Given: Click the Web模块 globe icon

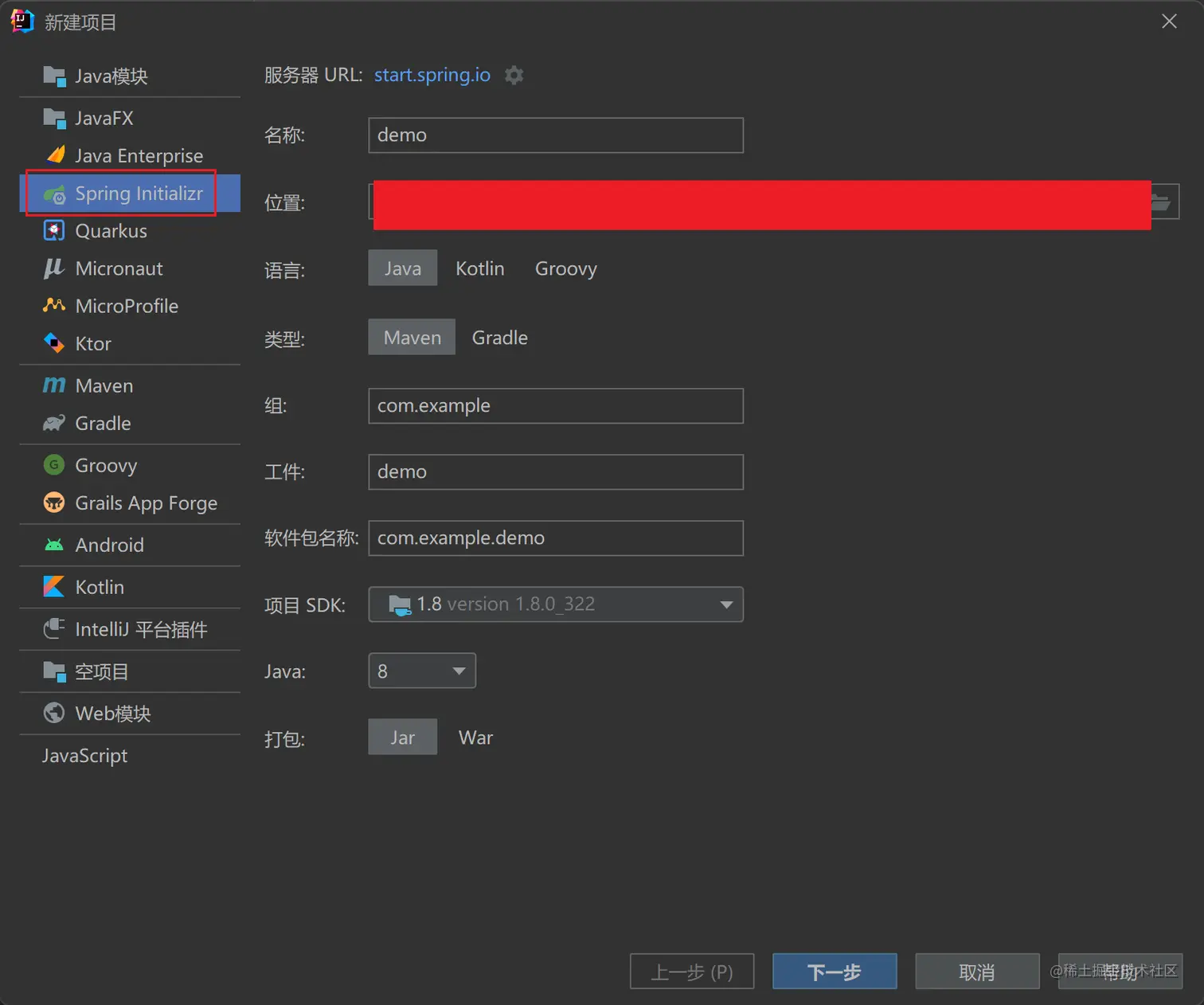Looking at the screenshot, I should (x=54, y=714).
